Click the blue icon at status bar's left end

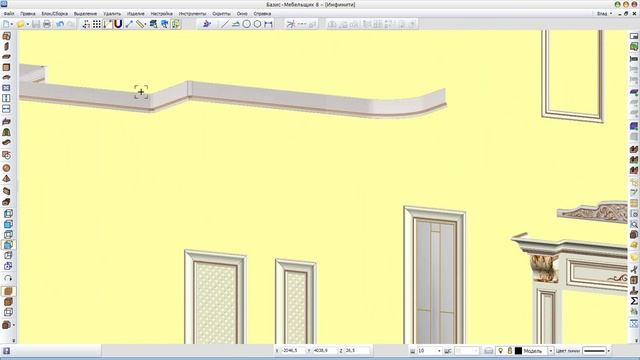pos(6,351)
